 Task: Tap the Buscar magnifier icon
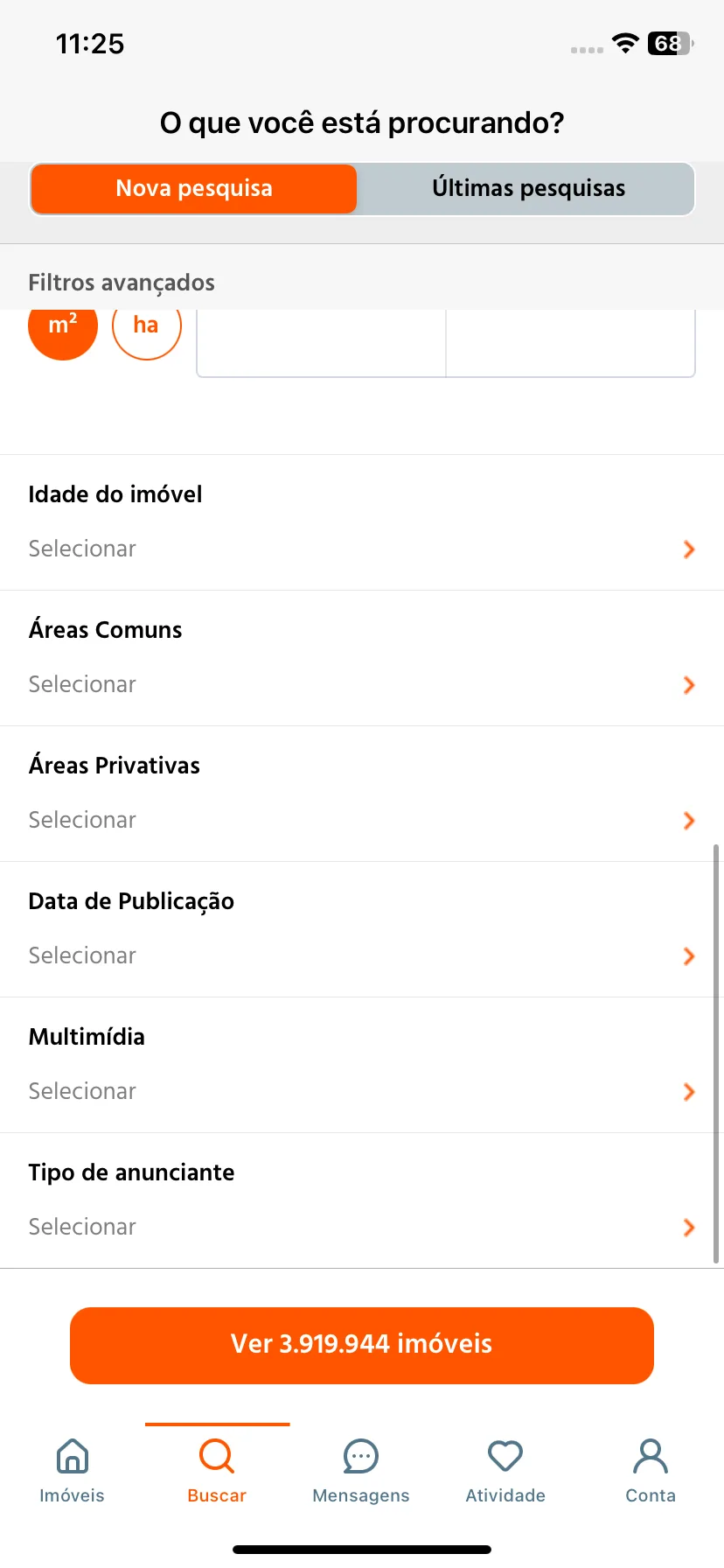point(217,1457)
